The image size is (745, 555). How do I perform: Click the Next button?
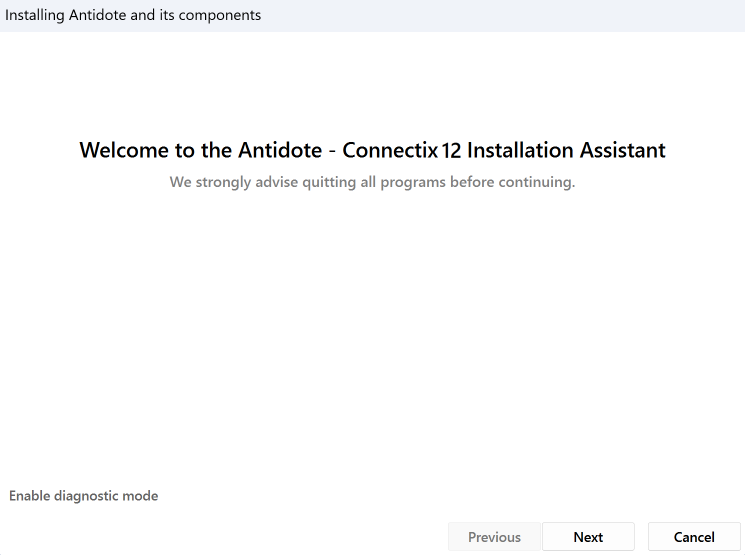click(x=588, y=537)
